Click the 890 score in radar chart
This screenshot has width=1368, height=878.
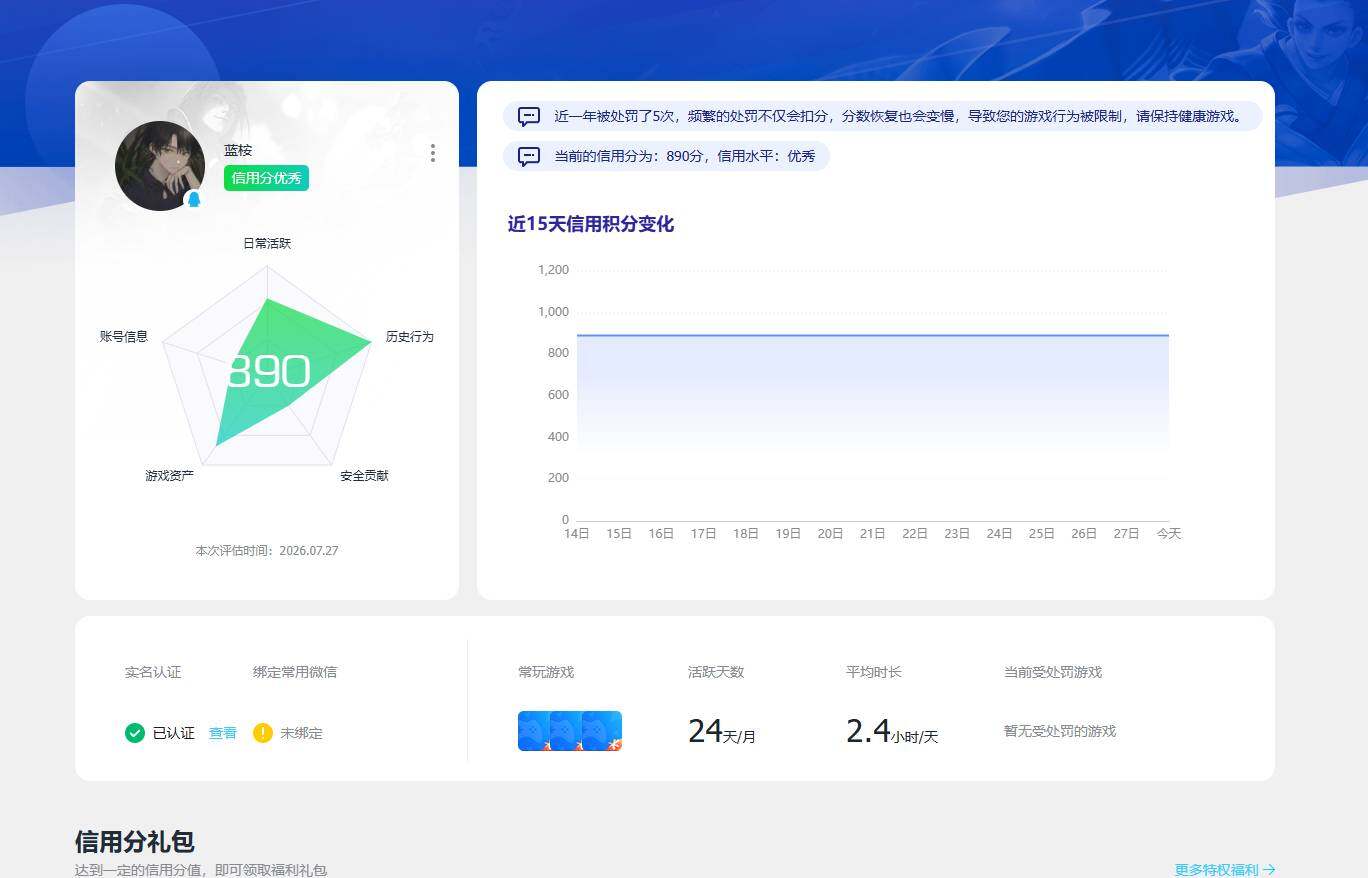pyautogui.click(x=268, y=372)
